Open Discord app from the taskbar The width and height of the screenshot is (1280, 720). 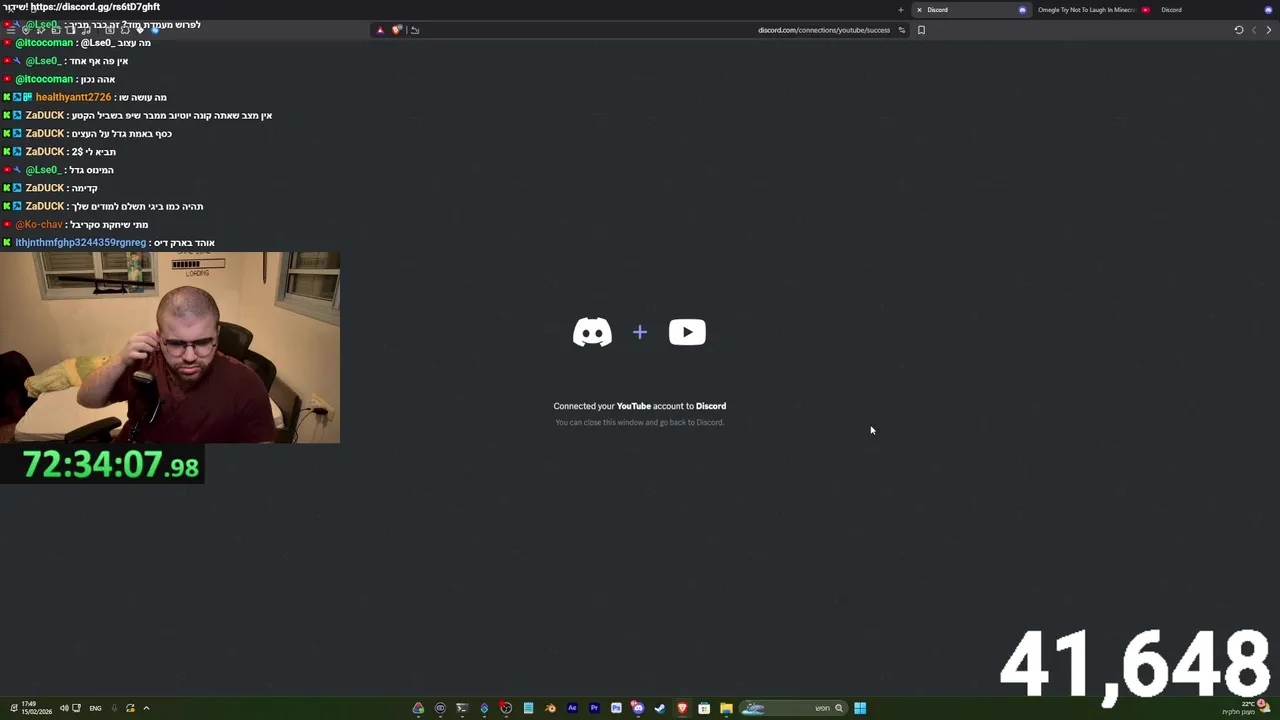tap(638, 708)
